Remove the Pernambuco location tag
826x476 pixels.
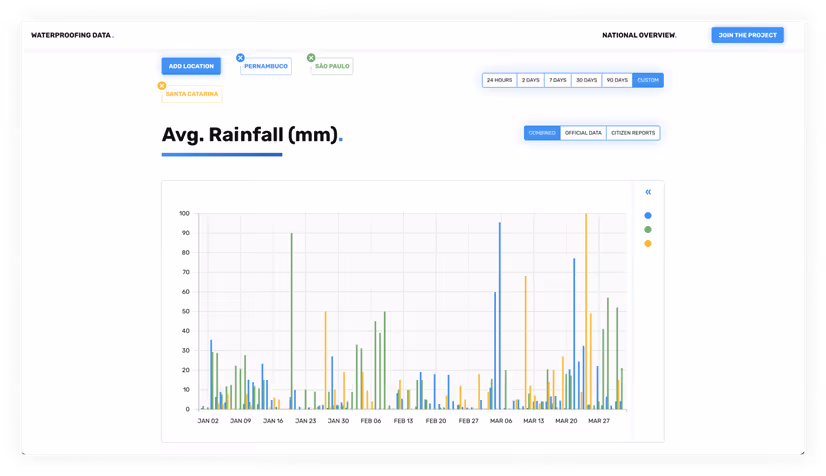[240, 58]
